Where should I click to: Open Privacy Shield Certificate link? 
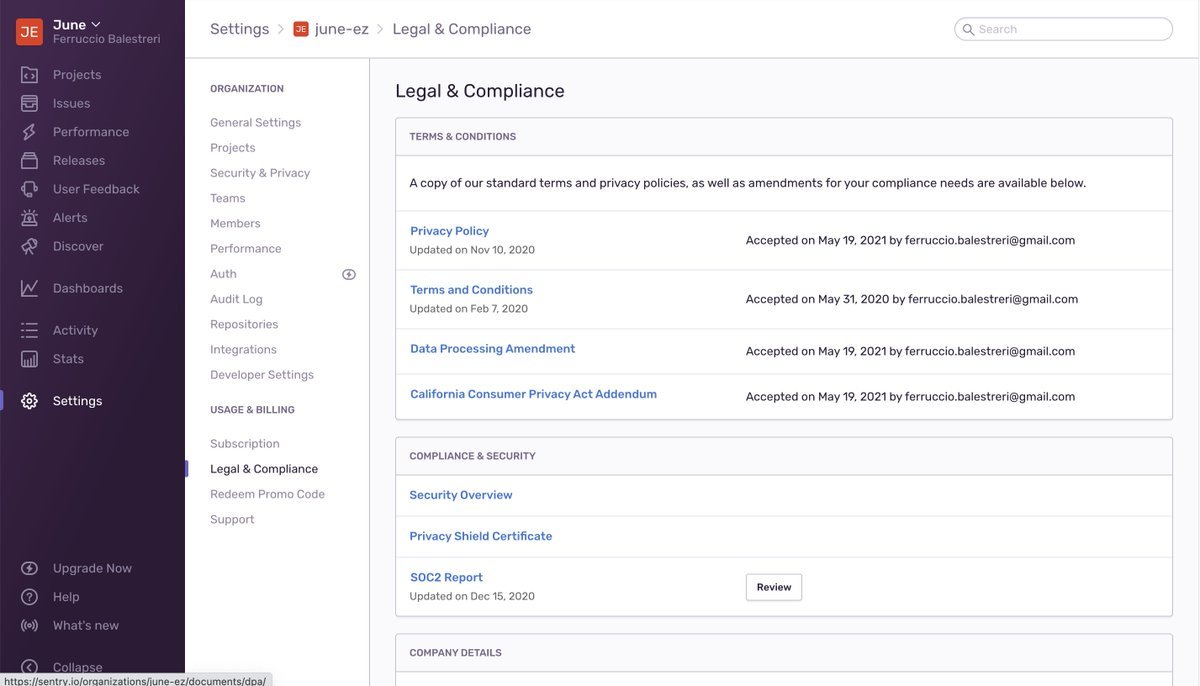coord(481,536)
